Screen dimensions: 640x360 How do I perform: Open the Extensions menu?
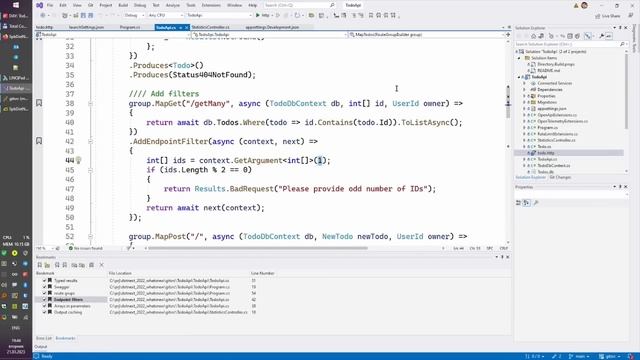[211, 5]
